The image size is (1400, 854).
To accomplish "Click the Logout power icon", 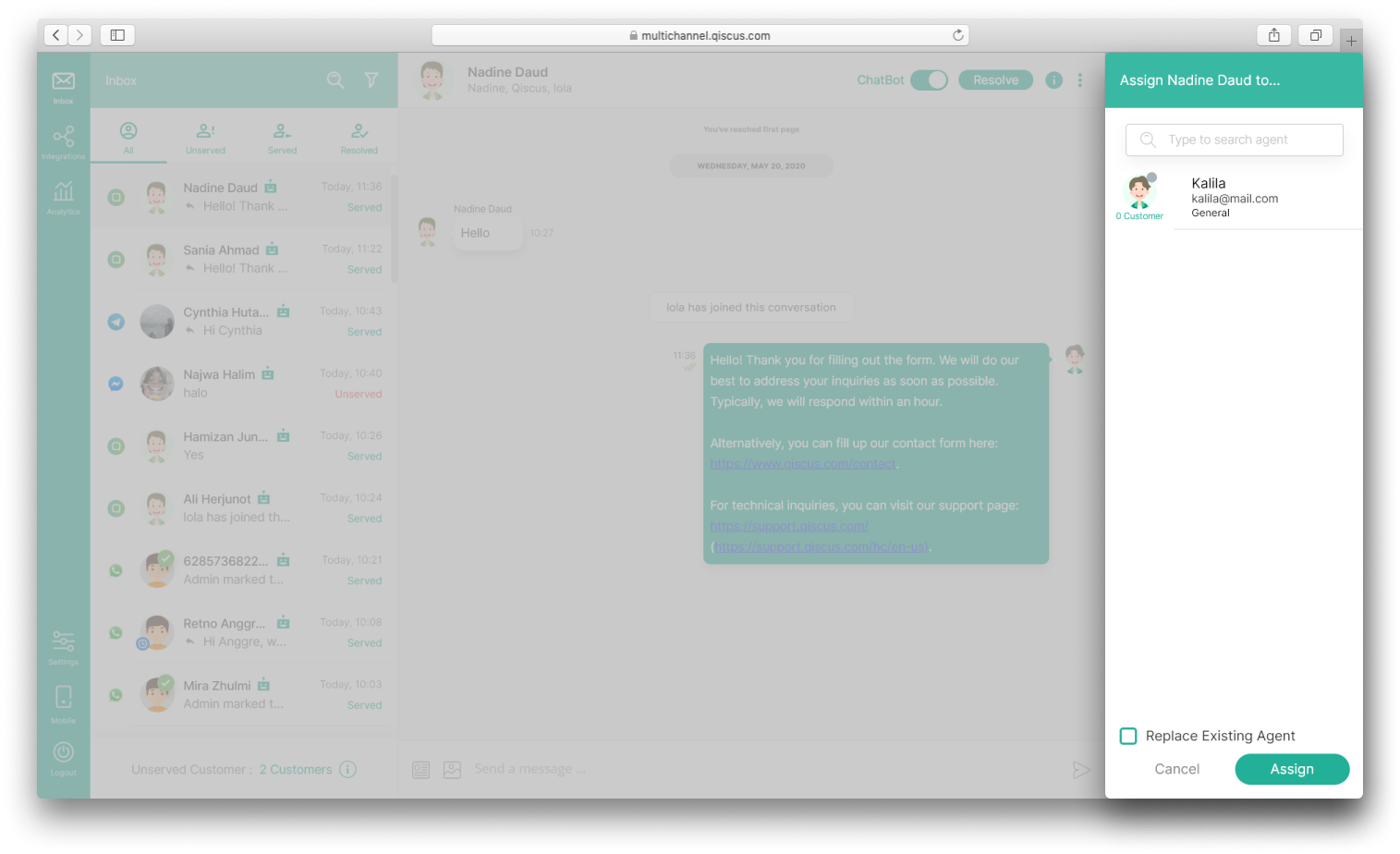I will 63,758.
